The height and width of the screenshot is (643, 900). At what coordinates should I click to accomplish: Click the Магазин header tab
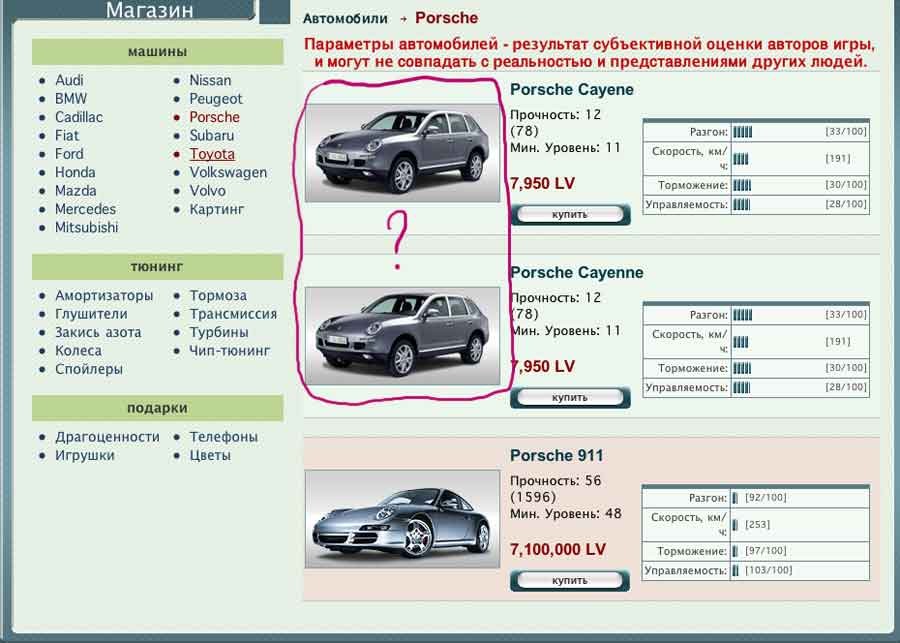(x=149, y=10)
